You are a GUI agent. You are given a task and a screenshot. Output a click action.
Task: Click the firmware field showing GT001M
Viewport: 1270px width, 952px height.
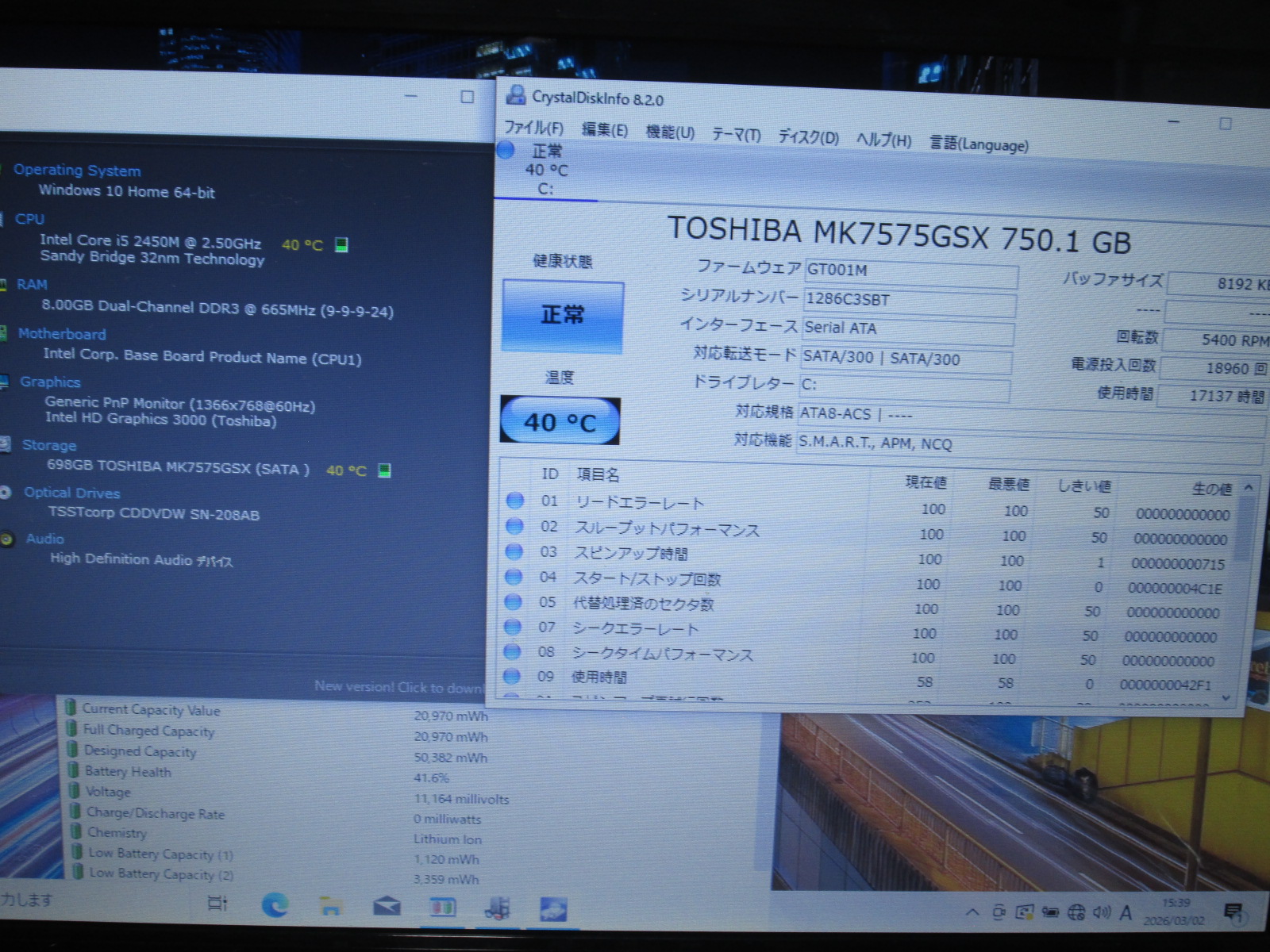coord(910,271)
